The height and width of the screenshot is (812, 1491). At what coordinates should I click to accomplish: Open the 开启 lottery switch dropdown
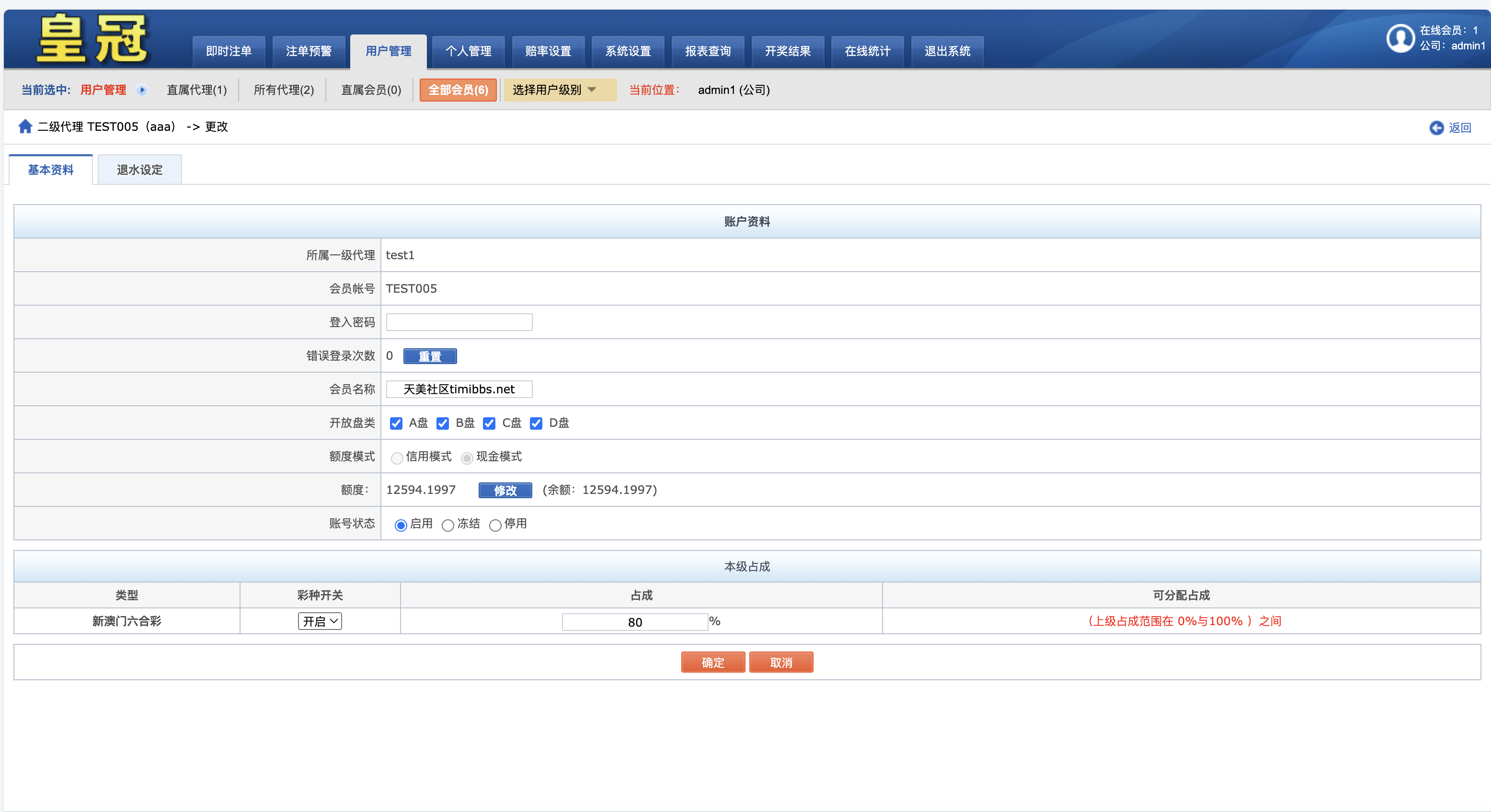coord(320,621)
